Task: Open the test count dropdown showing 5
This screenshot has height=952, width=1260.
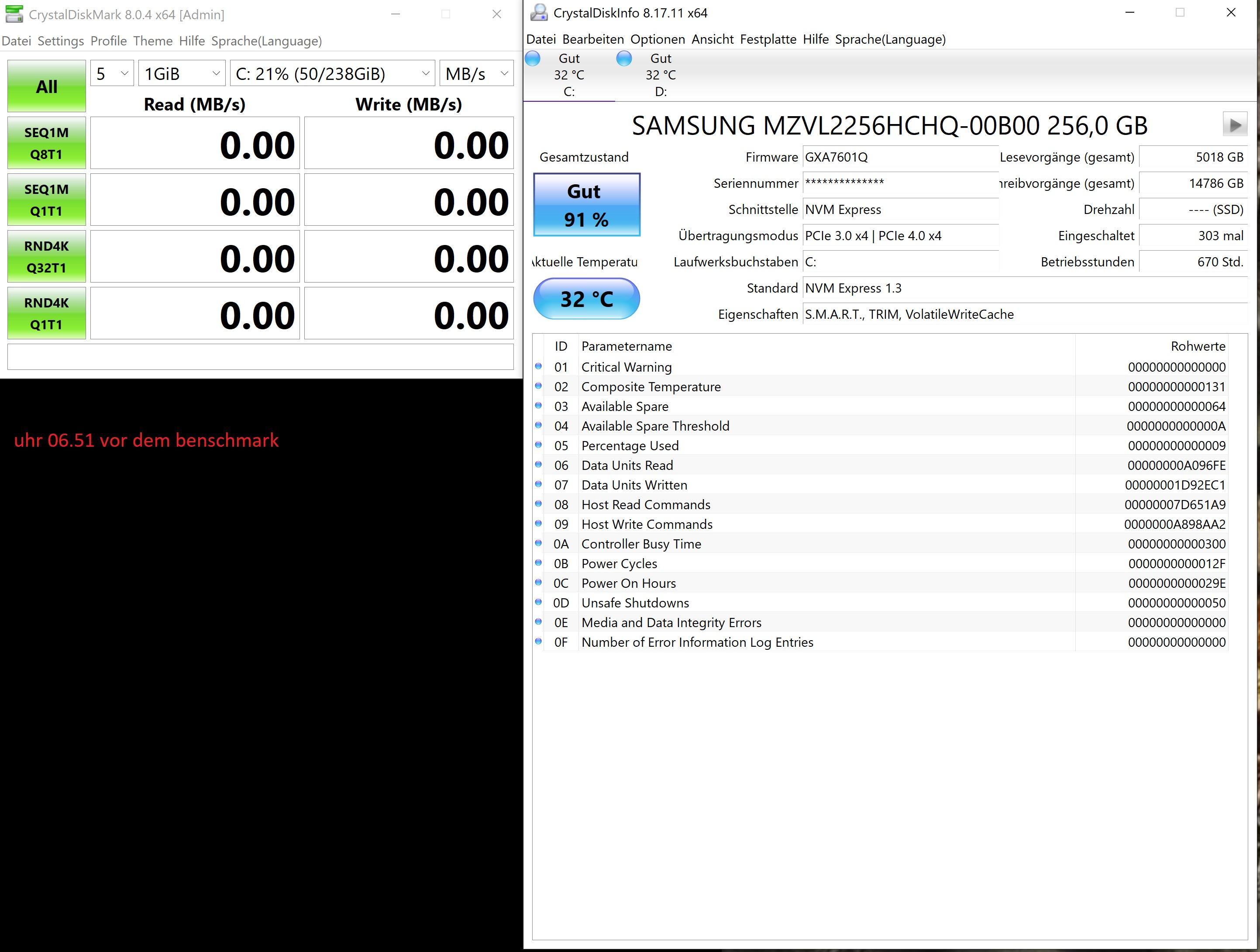Action: 112,73
